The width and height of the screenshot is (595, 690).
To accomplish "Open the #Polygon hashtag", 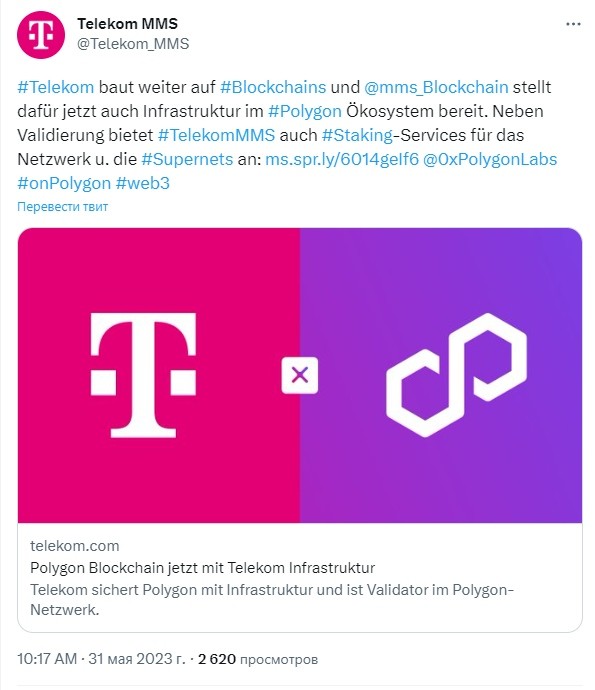I will click(x=305, y=111).
